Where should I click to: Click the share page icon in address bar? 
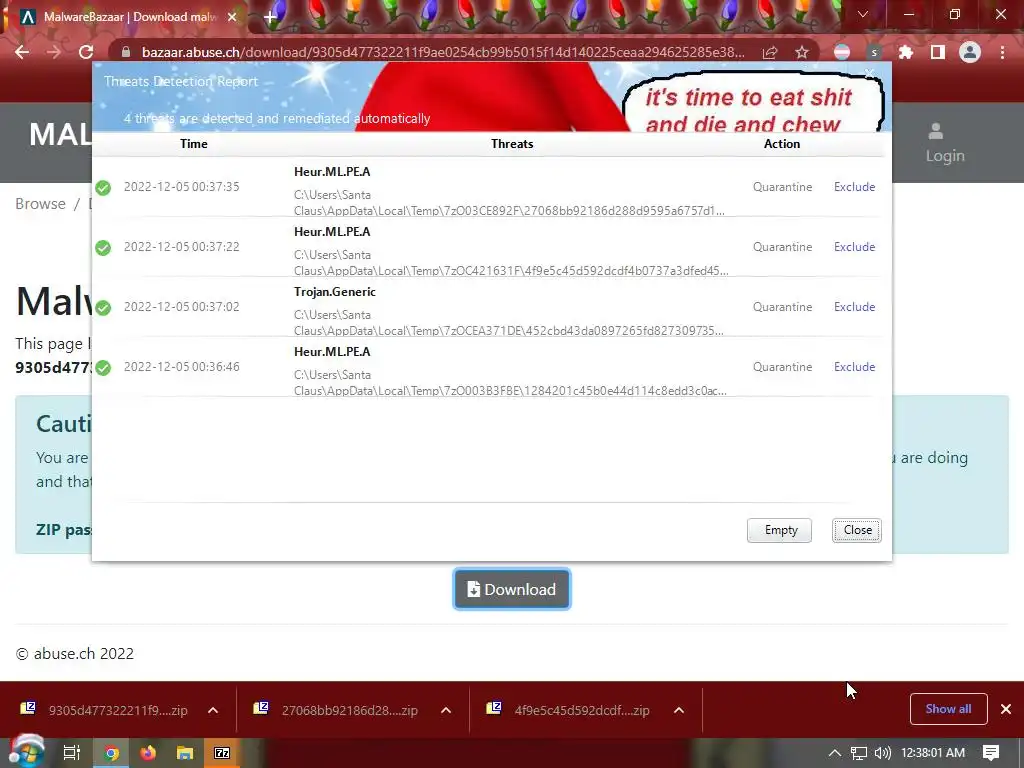[x=770, y=52]
